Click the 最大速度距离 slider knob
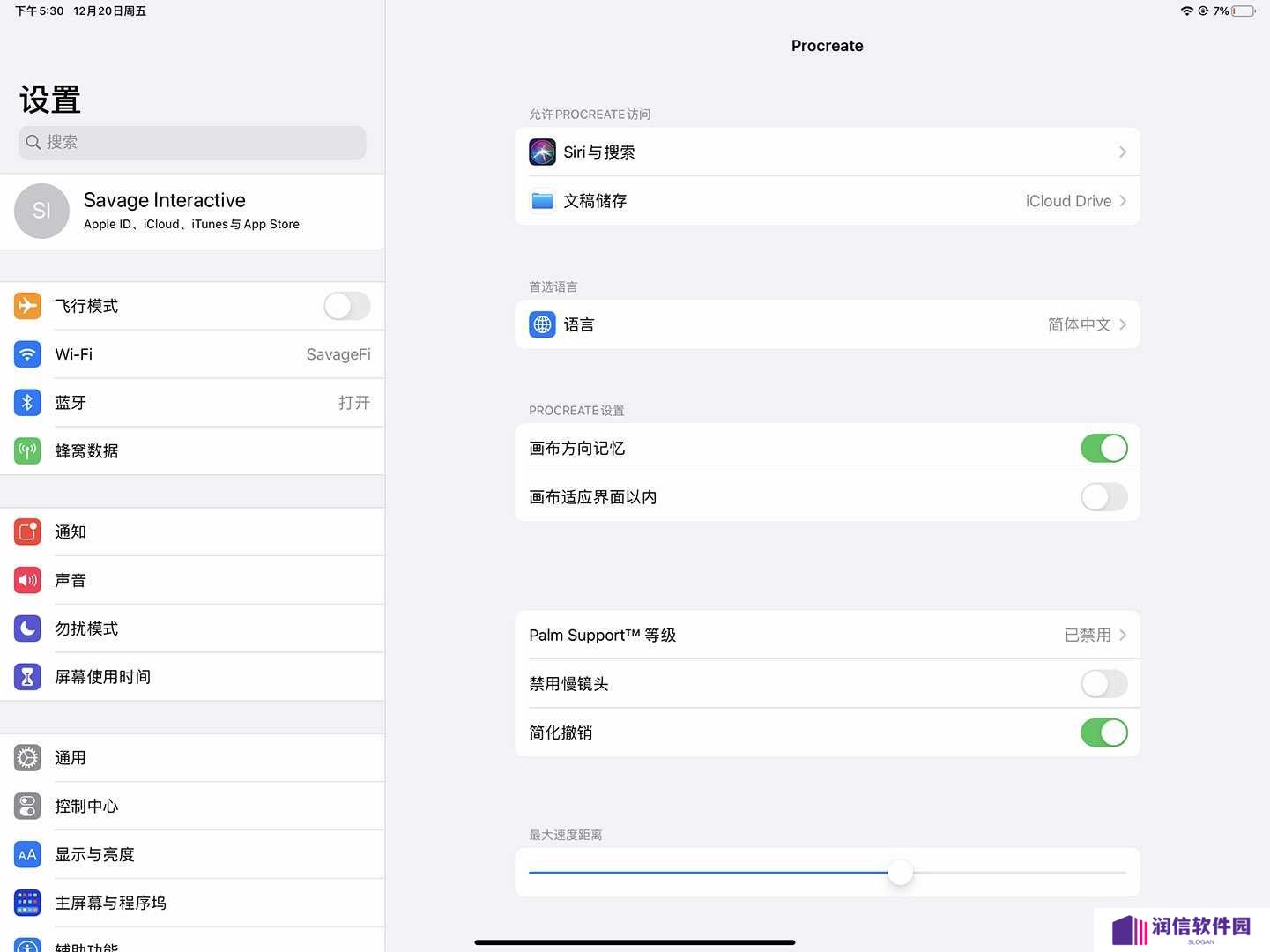This screenshot has width=1270, height=952. tap(900, 873)
